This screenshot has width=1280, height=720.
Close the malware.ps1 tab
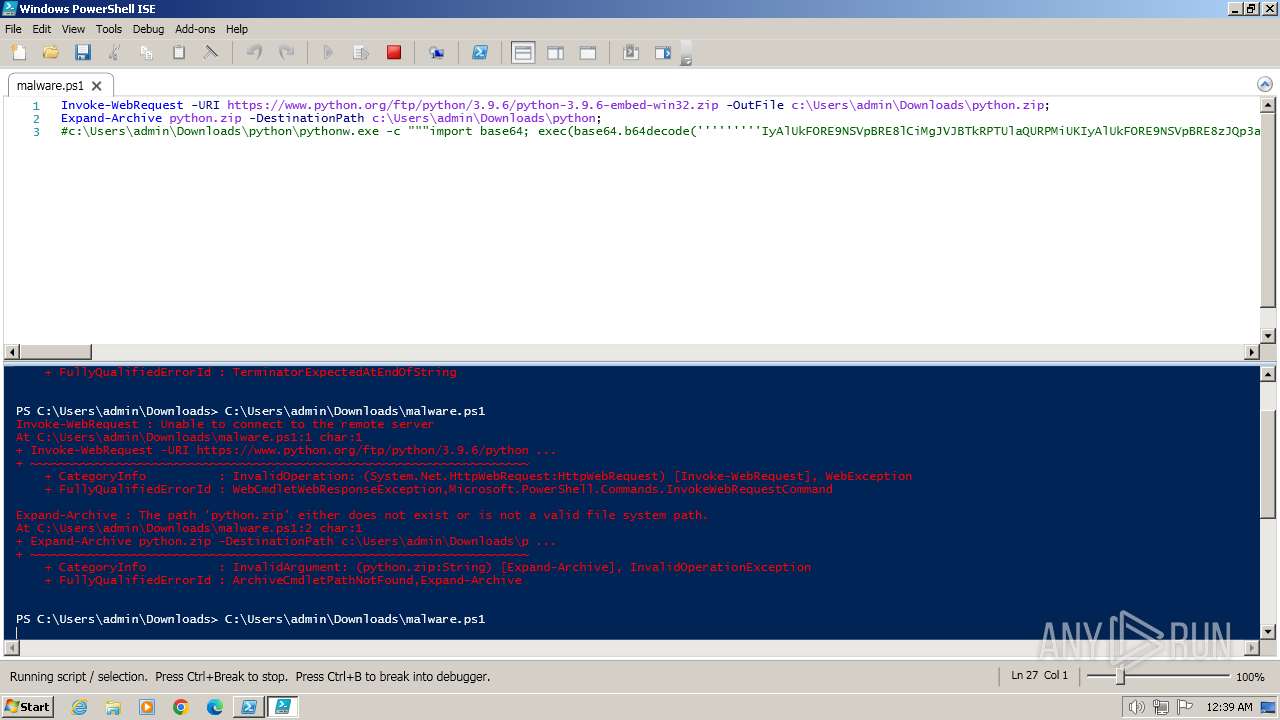(97, 86)
